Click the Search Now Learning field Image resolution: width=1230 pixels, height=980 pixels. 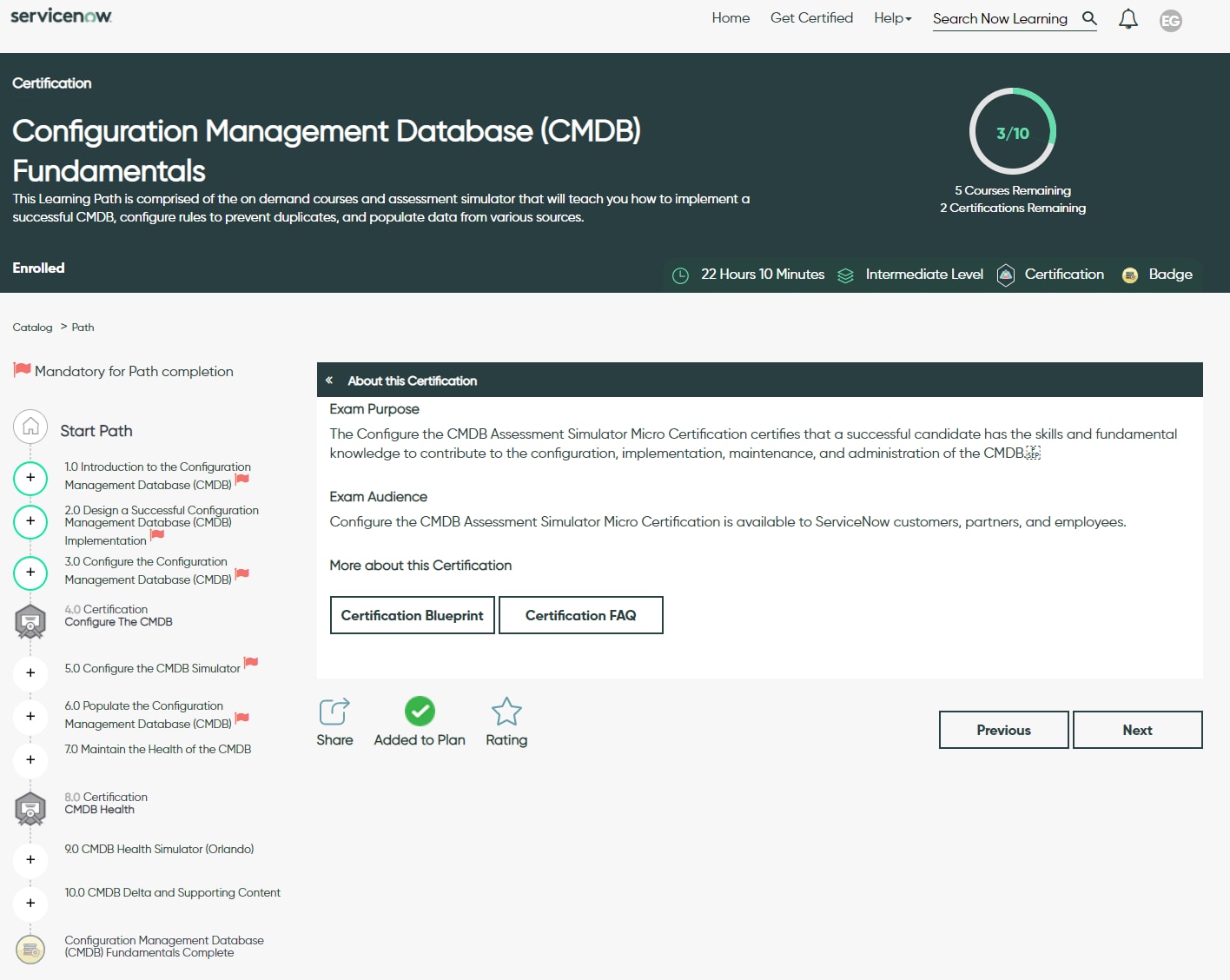pyautogui.click(x=1000, y=19)
